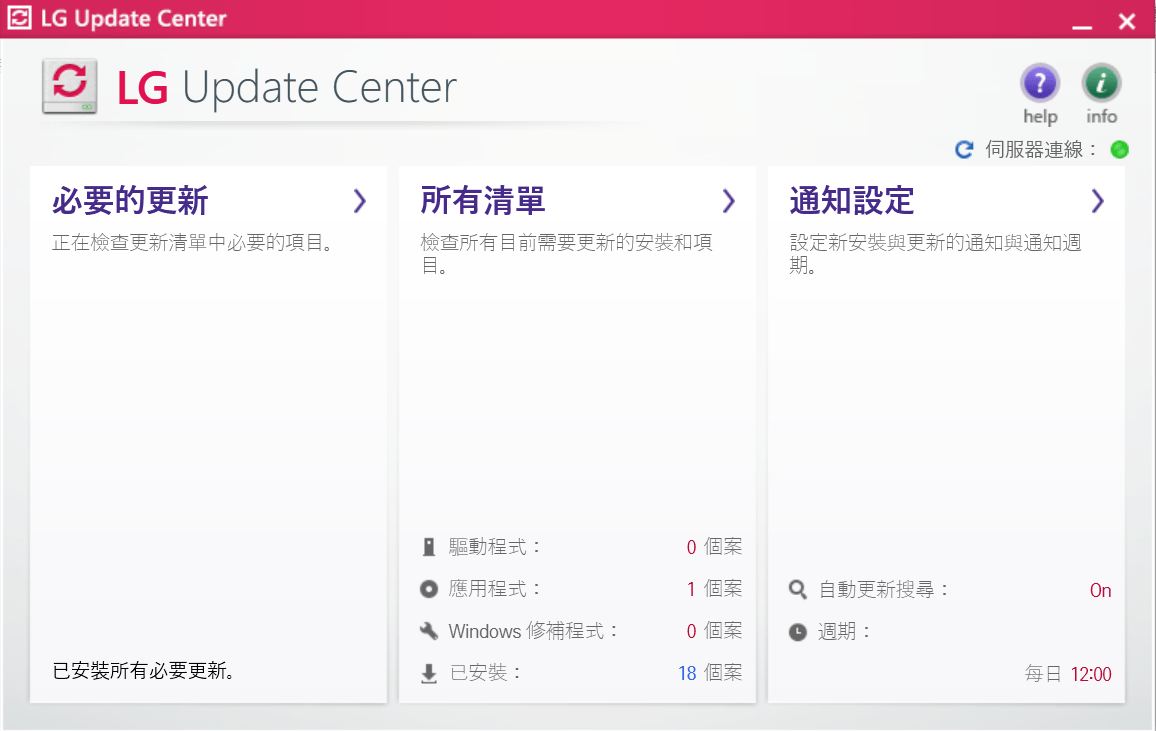1156x731 pixels.
Task: Click the green server status indicator
Action: tap(1120, 150)
